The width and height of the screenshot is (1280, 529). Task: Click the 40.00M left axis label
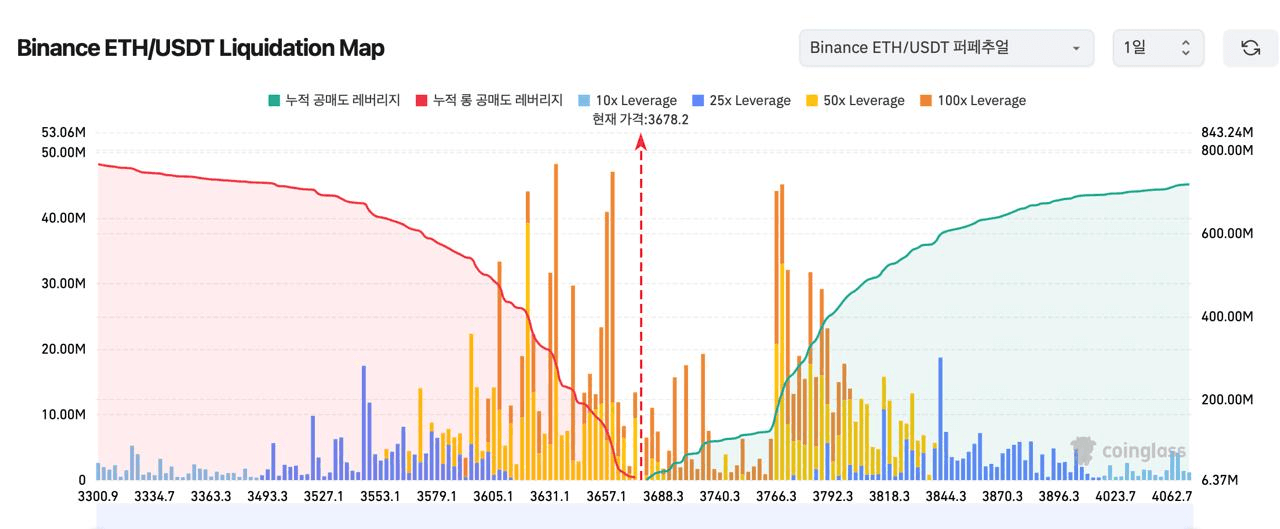[64, 218]
